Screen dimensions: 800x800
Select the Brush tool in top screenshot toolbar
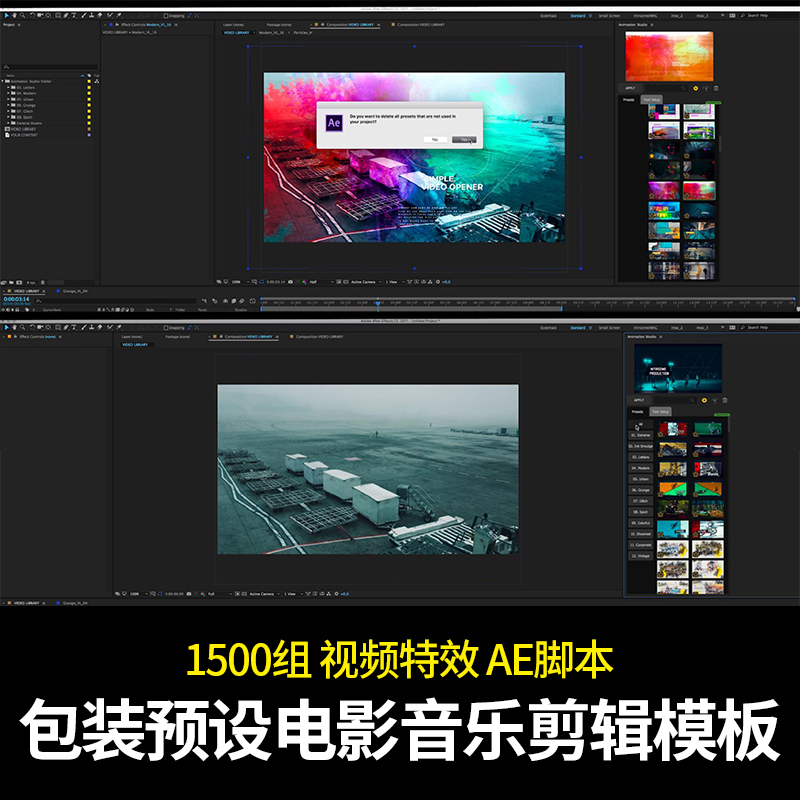[x=84, y=16]
